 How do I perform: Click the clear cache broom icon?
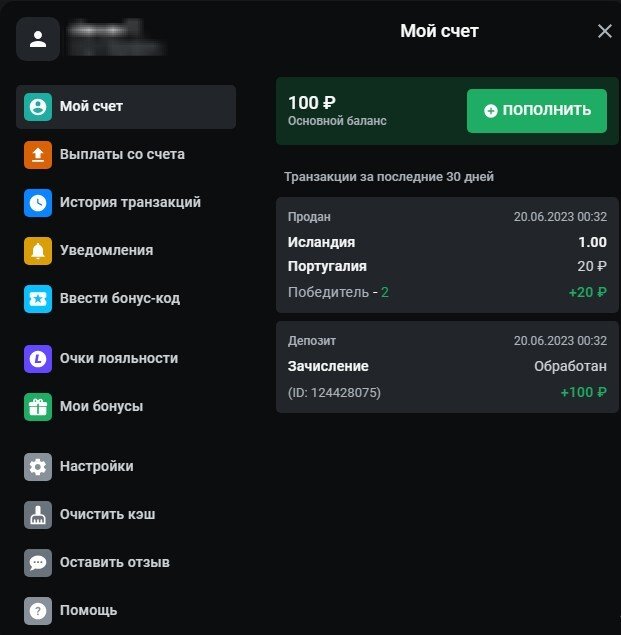point(38,515)
